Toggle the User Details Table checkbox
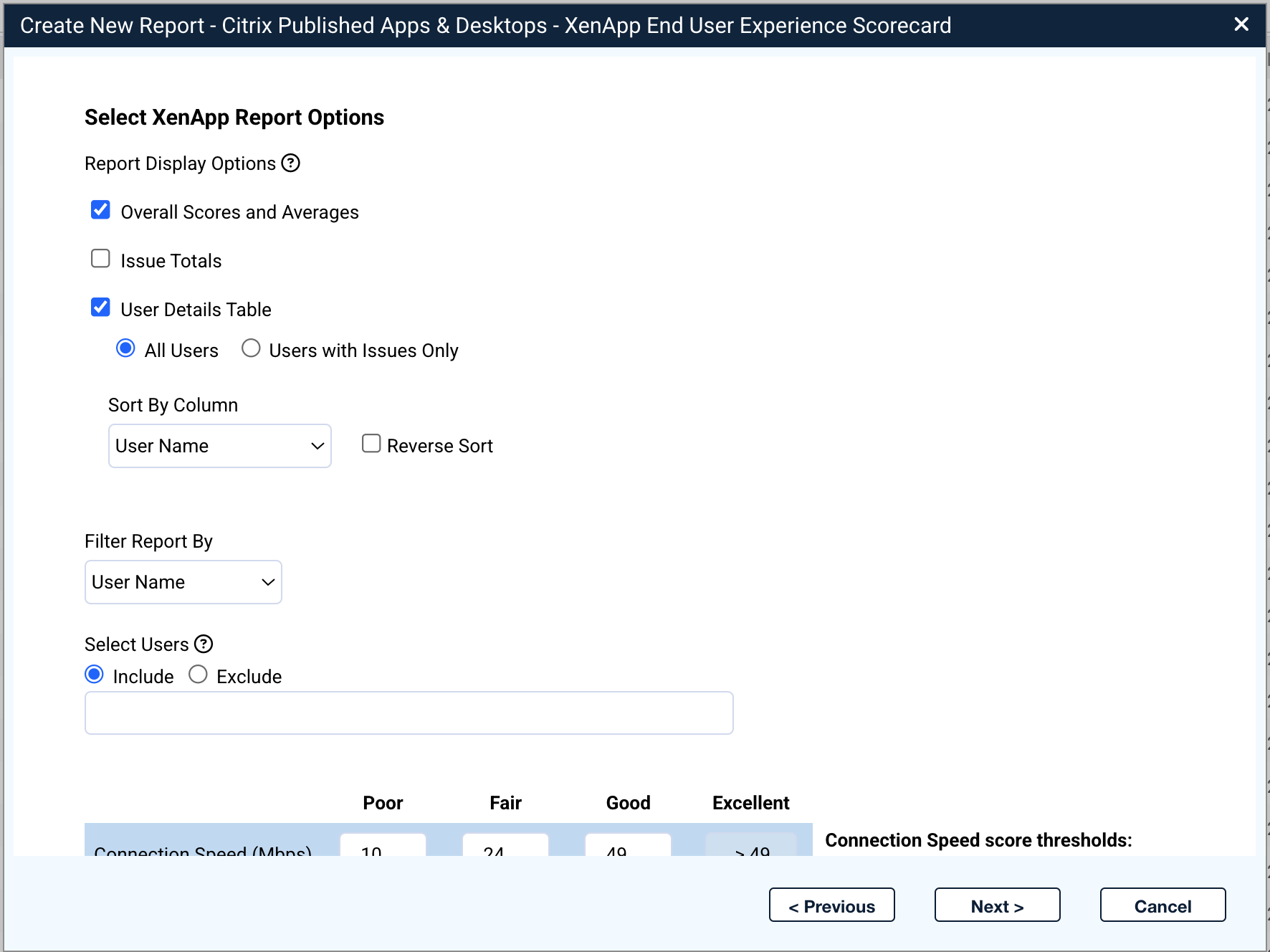 [x=100, y=308]
